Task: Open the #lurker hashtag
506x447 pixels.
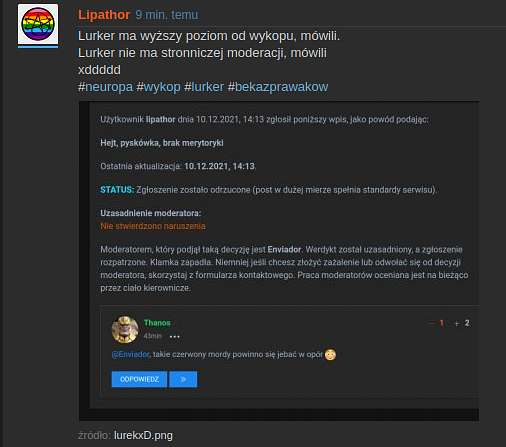Action: point(204,87)
